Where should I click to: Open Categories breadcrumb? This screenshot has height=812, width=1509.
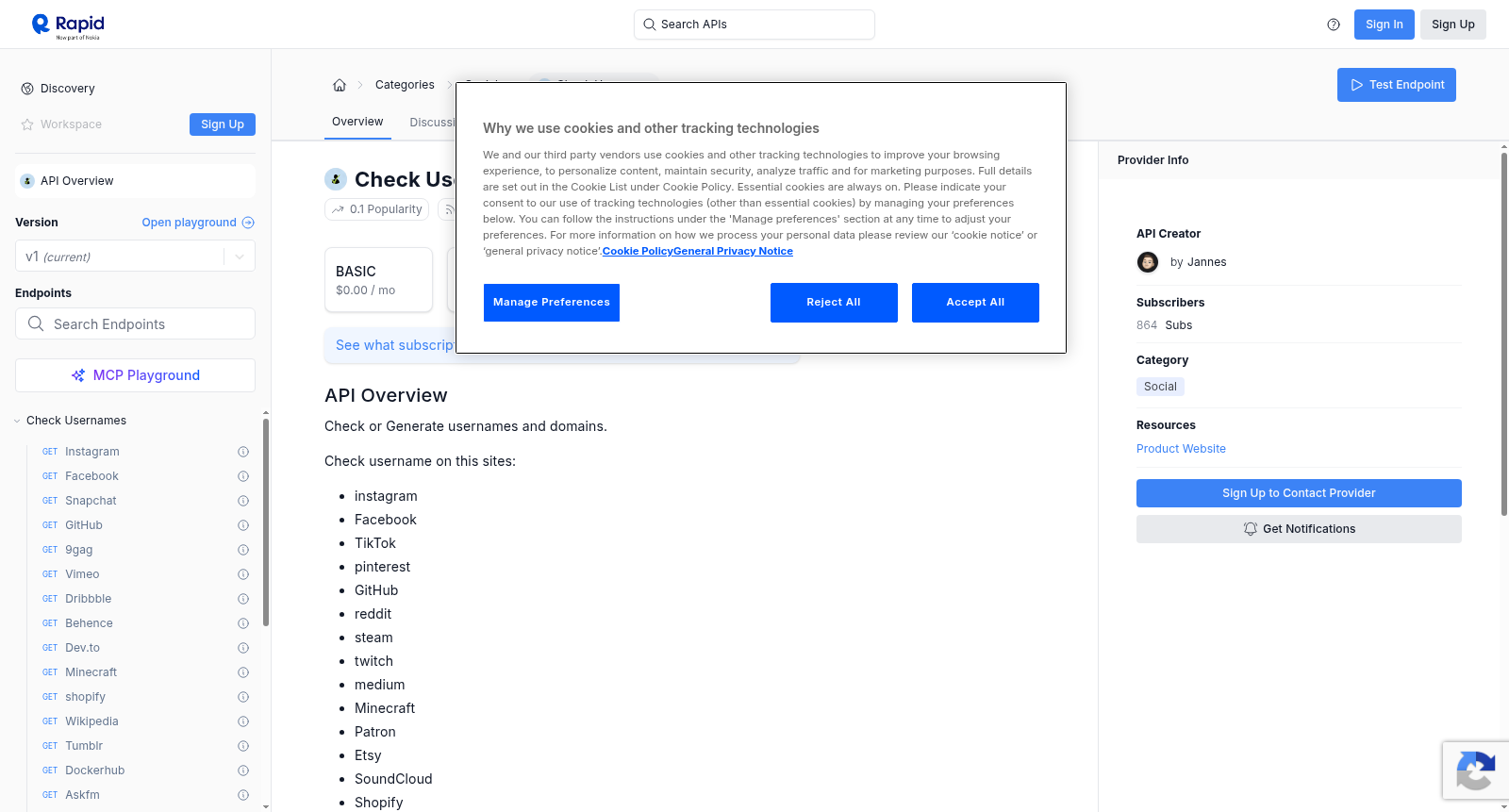pyautogui.click(x=405, y=85)
